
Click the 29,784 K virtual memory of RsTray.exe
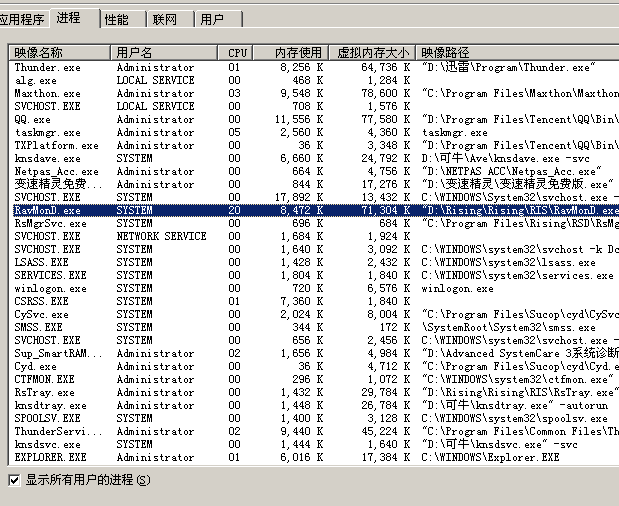[386, 392]
